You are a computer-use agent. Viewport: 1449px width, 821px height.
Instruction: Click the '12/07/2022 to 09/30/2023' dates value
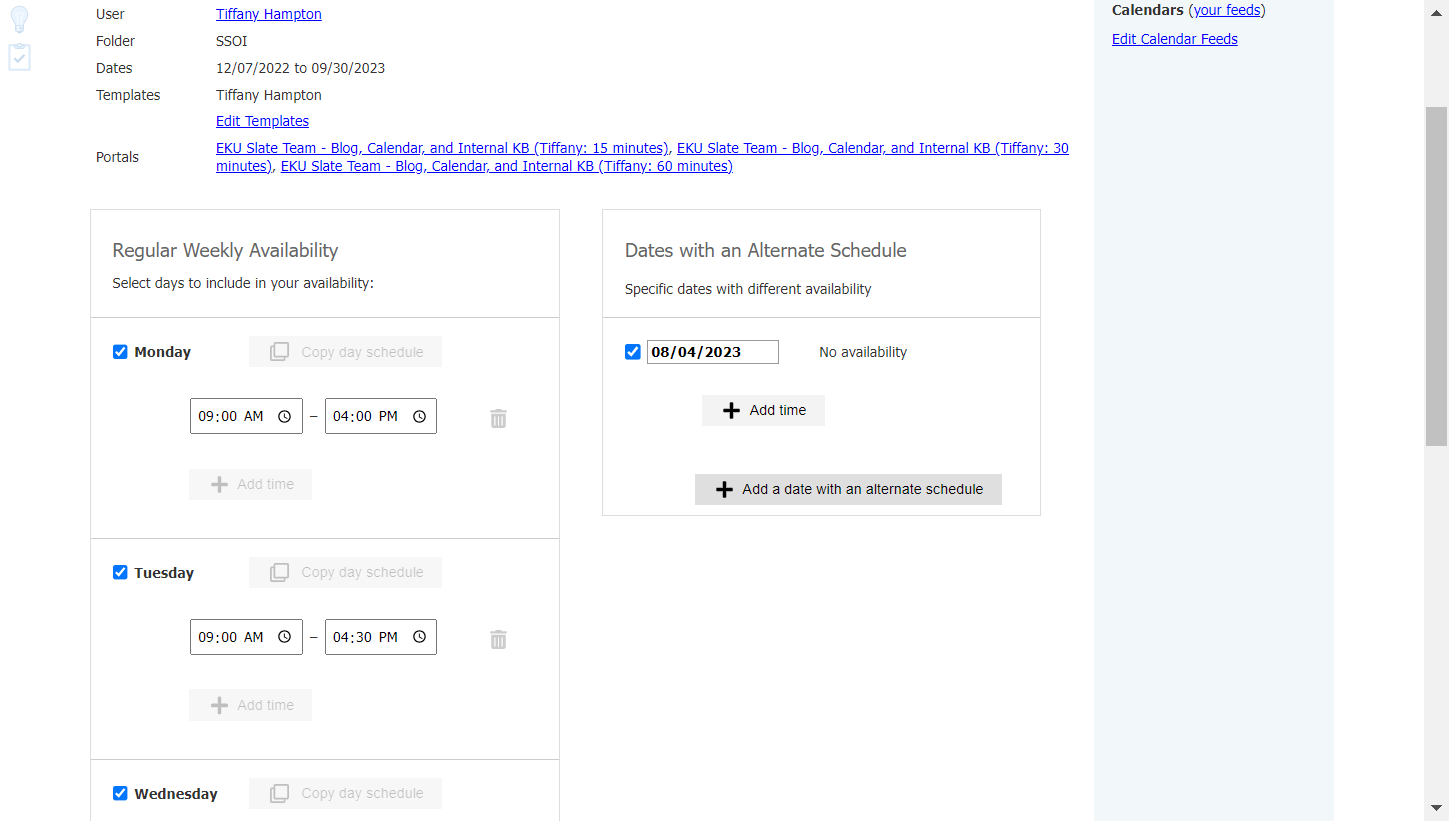[x=300, y=68]
